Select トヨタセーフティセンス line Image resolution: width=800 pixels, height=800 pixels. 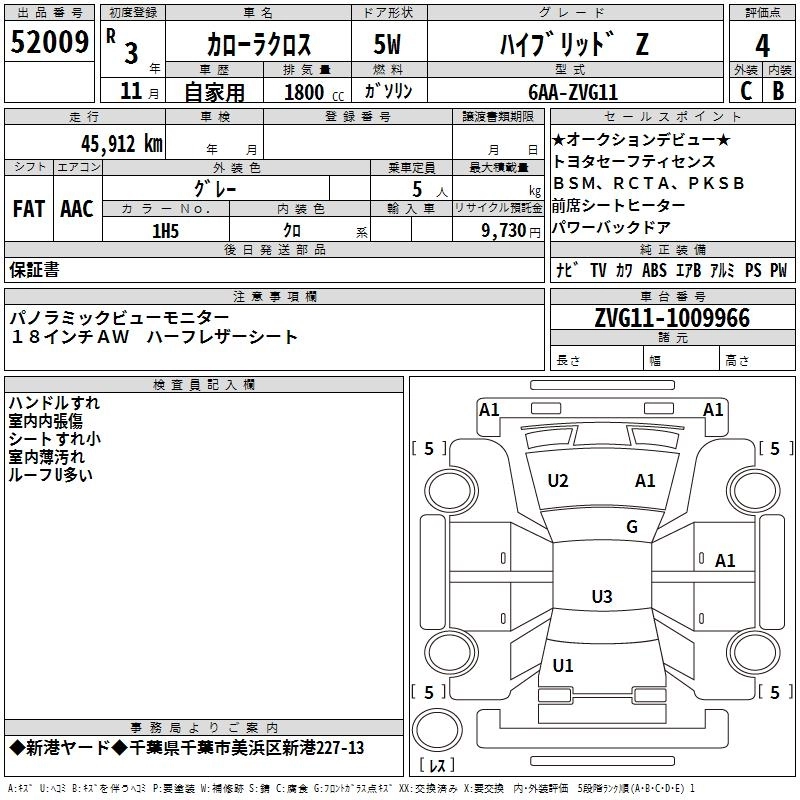634,161
